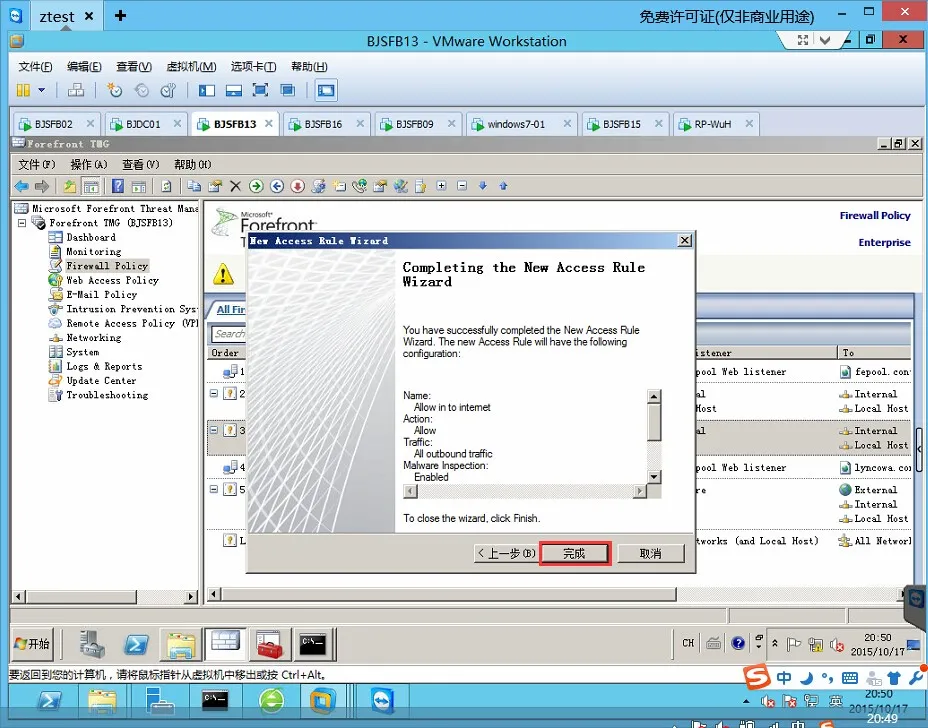Click the TMG toolbar refresh icon
The image size is (928, 728).
click(166, 186)
